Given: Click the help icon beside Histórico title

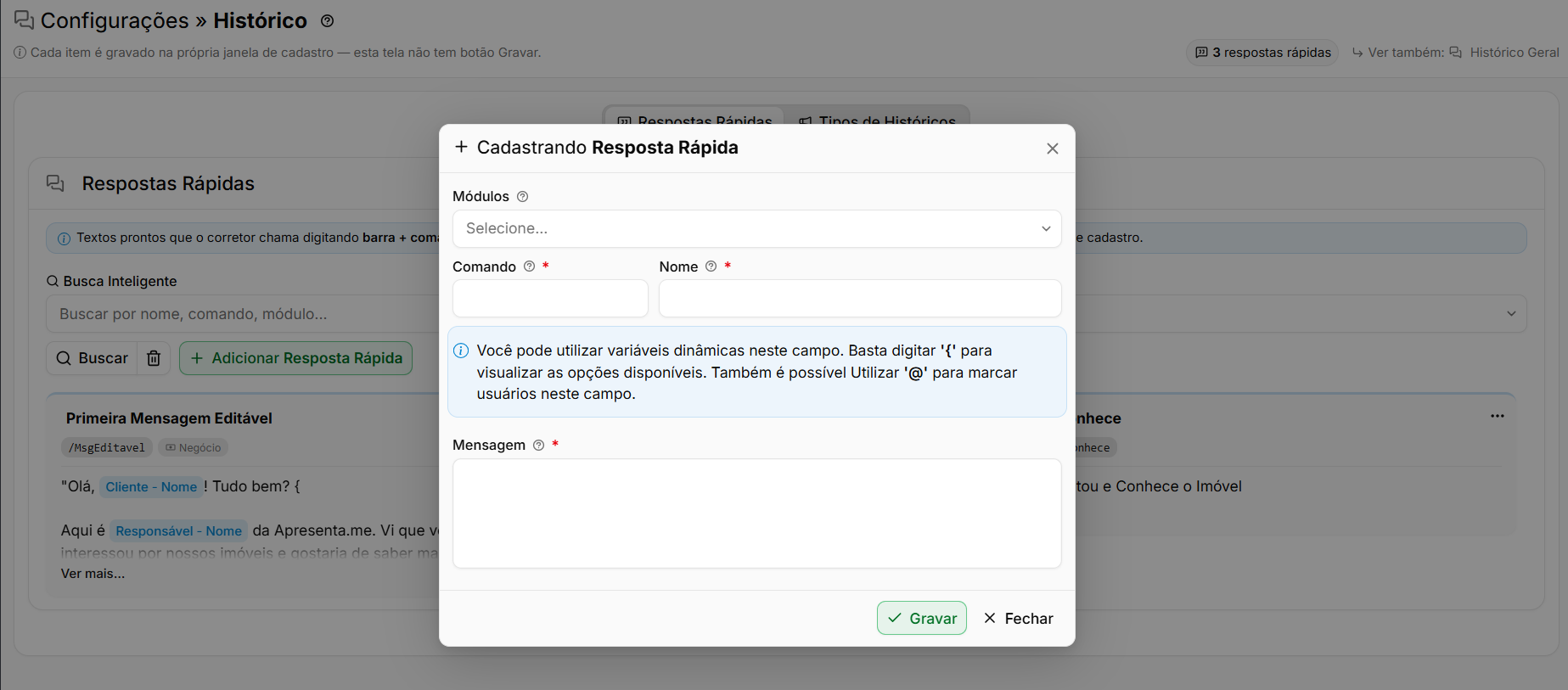Looking at the screenshot, I should click(327, 21).
